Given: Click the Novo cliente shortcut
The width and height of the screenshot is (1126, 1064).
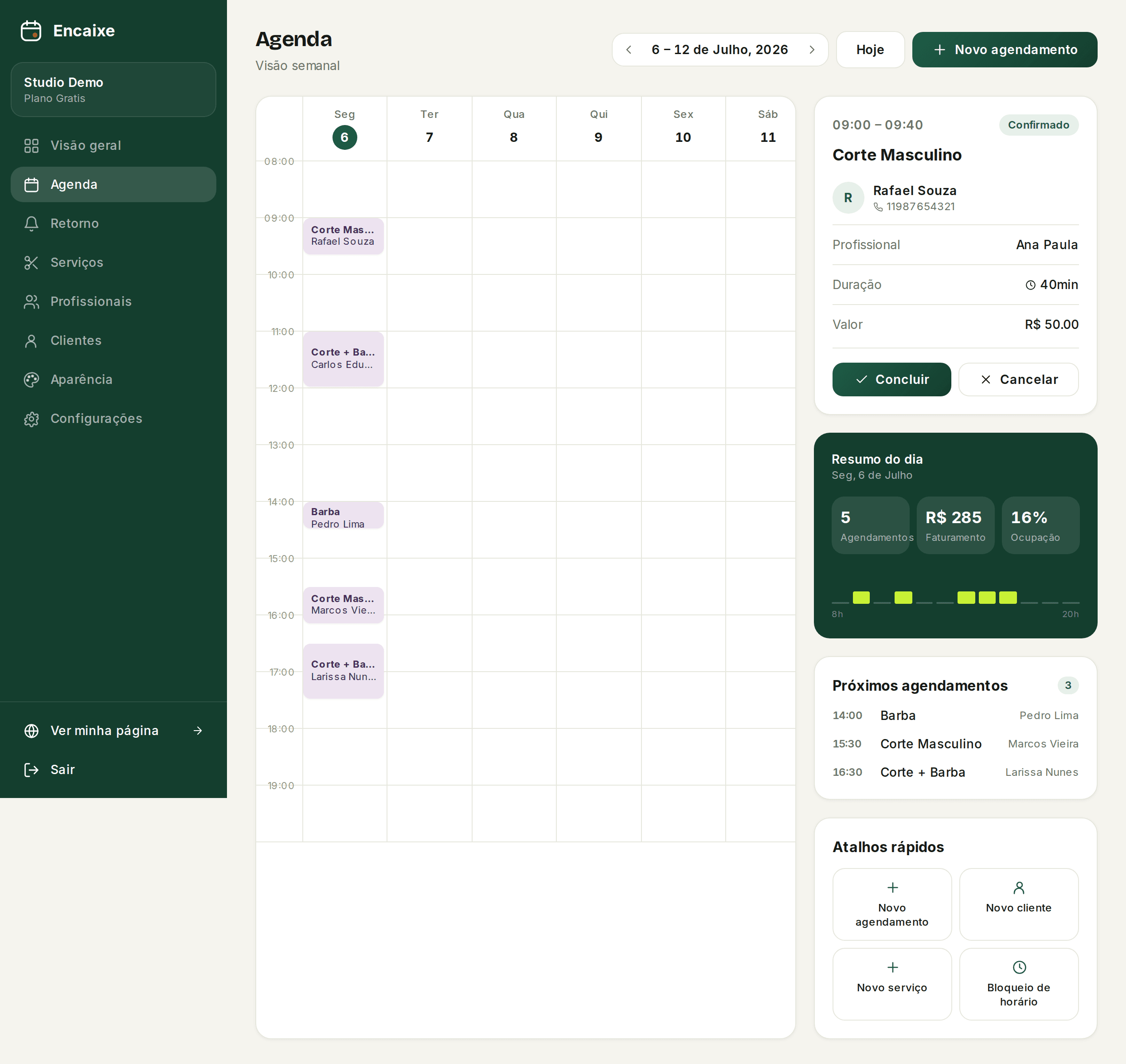Looking at the screenshot, I should [1018, 904].
